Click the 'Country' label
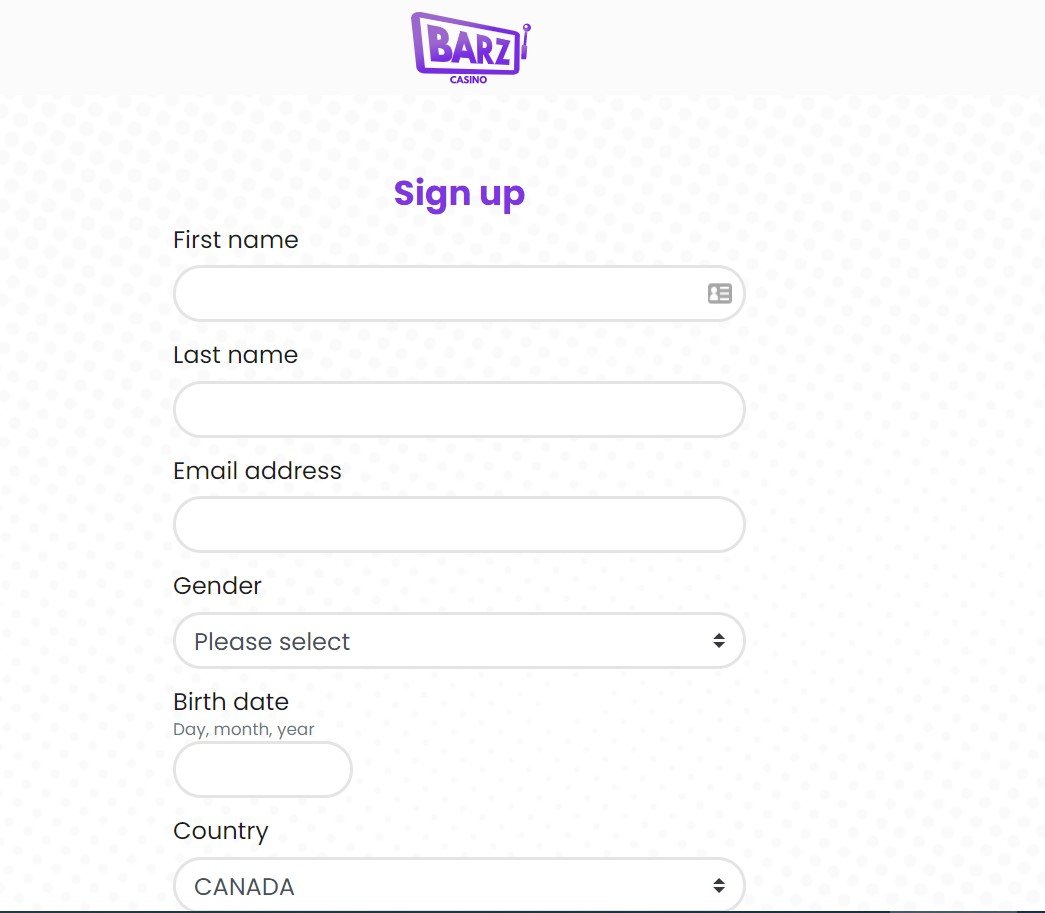This screenshot has height=913, width=1045. pos(221,831)
